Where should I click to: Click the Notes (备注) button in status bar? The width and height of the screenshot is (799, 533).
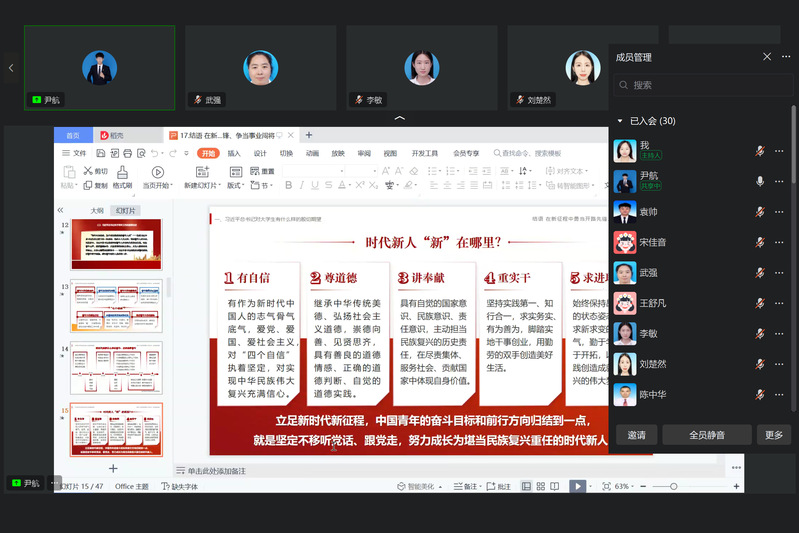pos(467,486)
